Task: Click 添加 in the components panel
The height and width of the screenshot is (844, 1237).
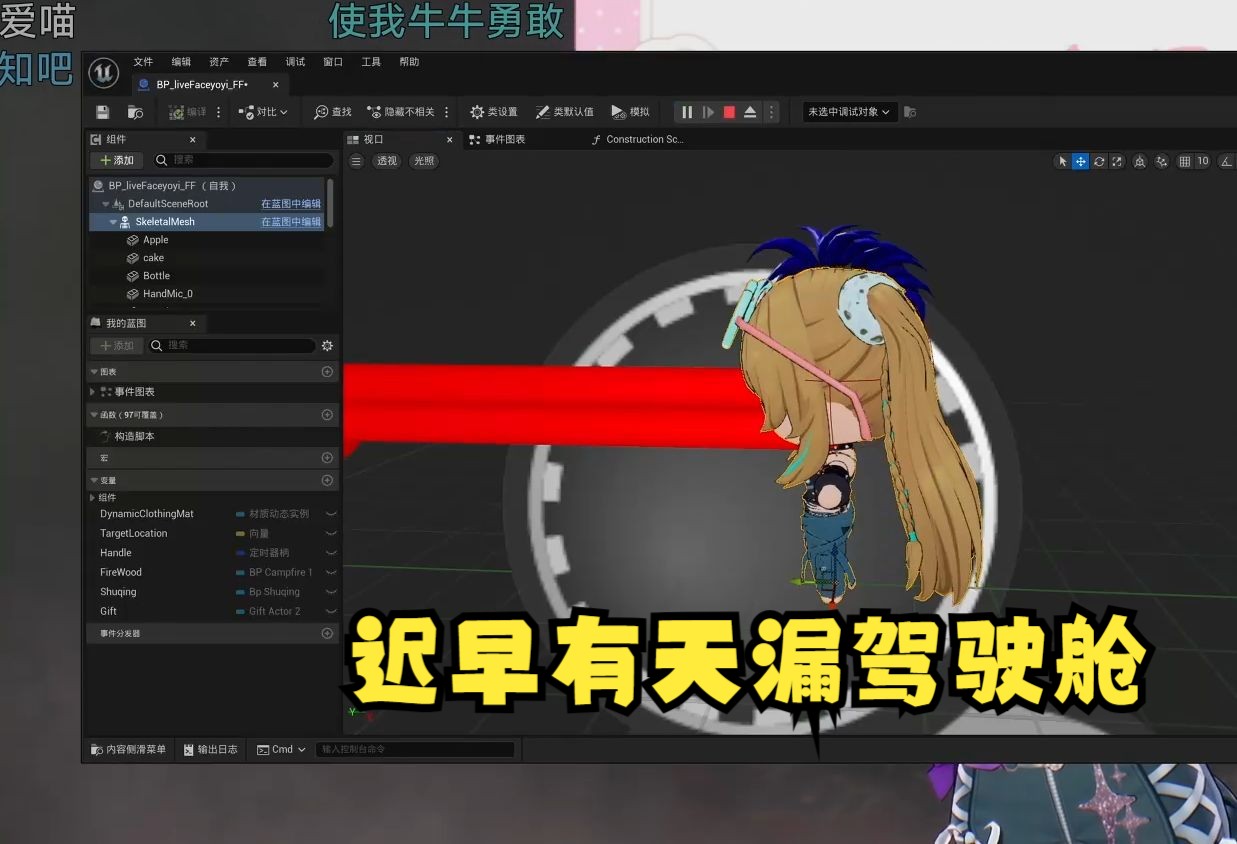Action: (x=117, y=160)
